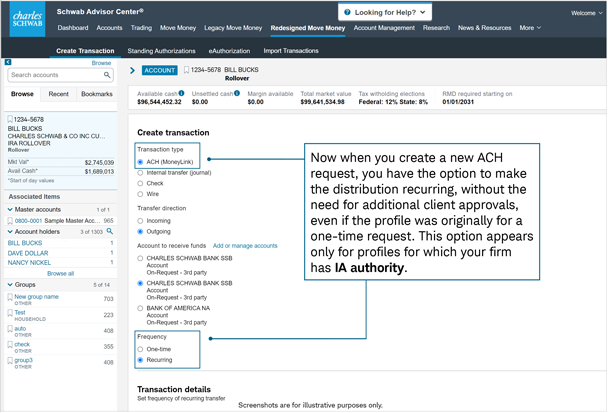Collapse the left sidebar panel arrow icon
This screenshot has height=413, width=608.
[8, 62]
